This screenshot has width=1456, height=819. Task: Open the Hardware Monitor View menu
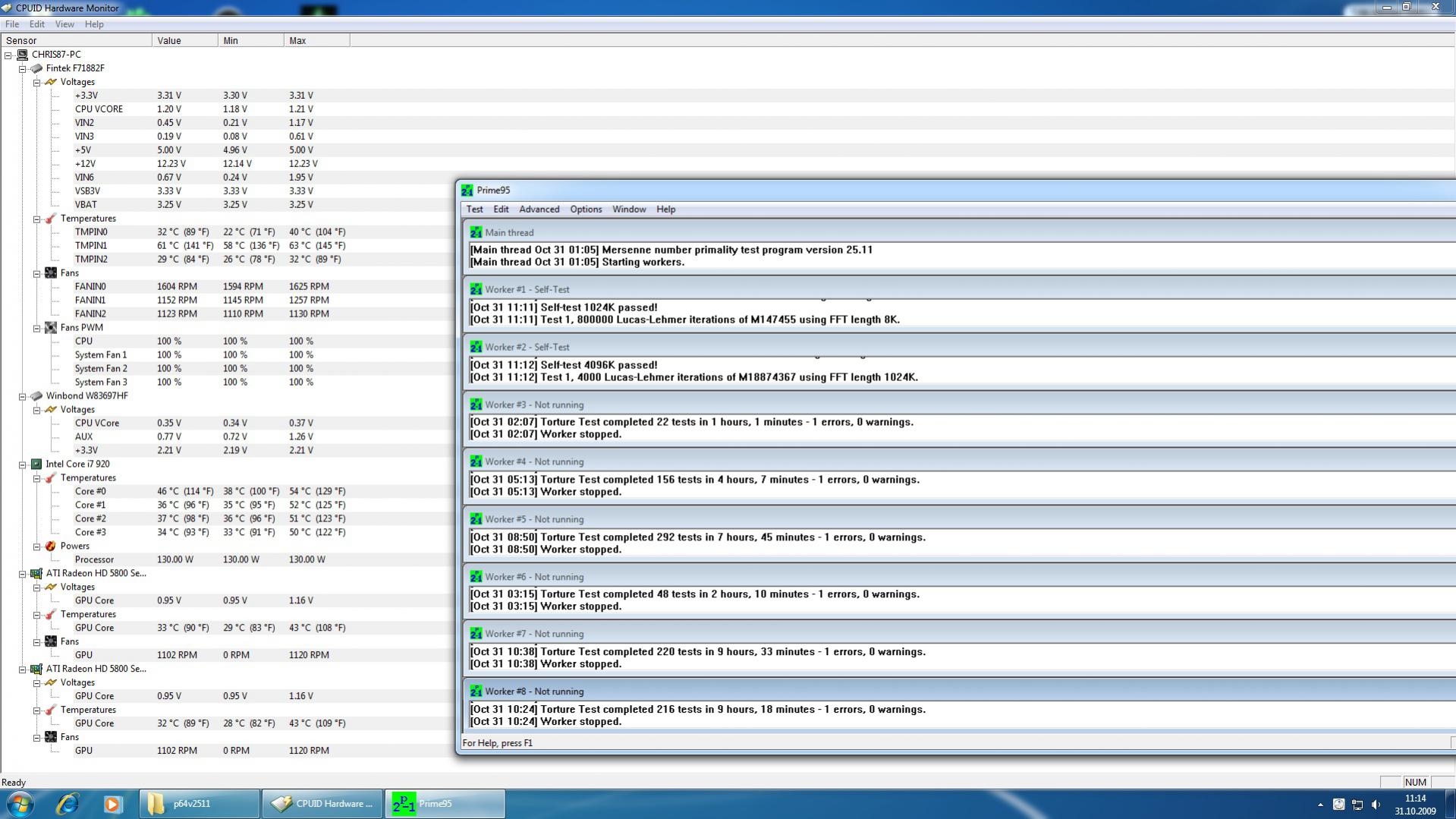pyautogui.click(x=64, y=24)
